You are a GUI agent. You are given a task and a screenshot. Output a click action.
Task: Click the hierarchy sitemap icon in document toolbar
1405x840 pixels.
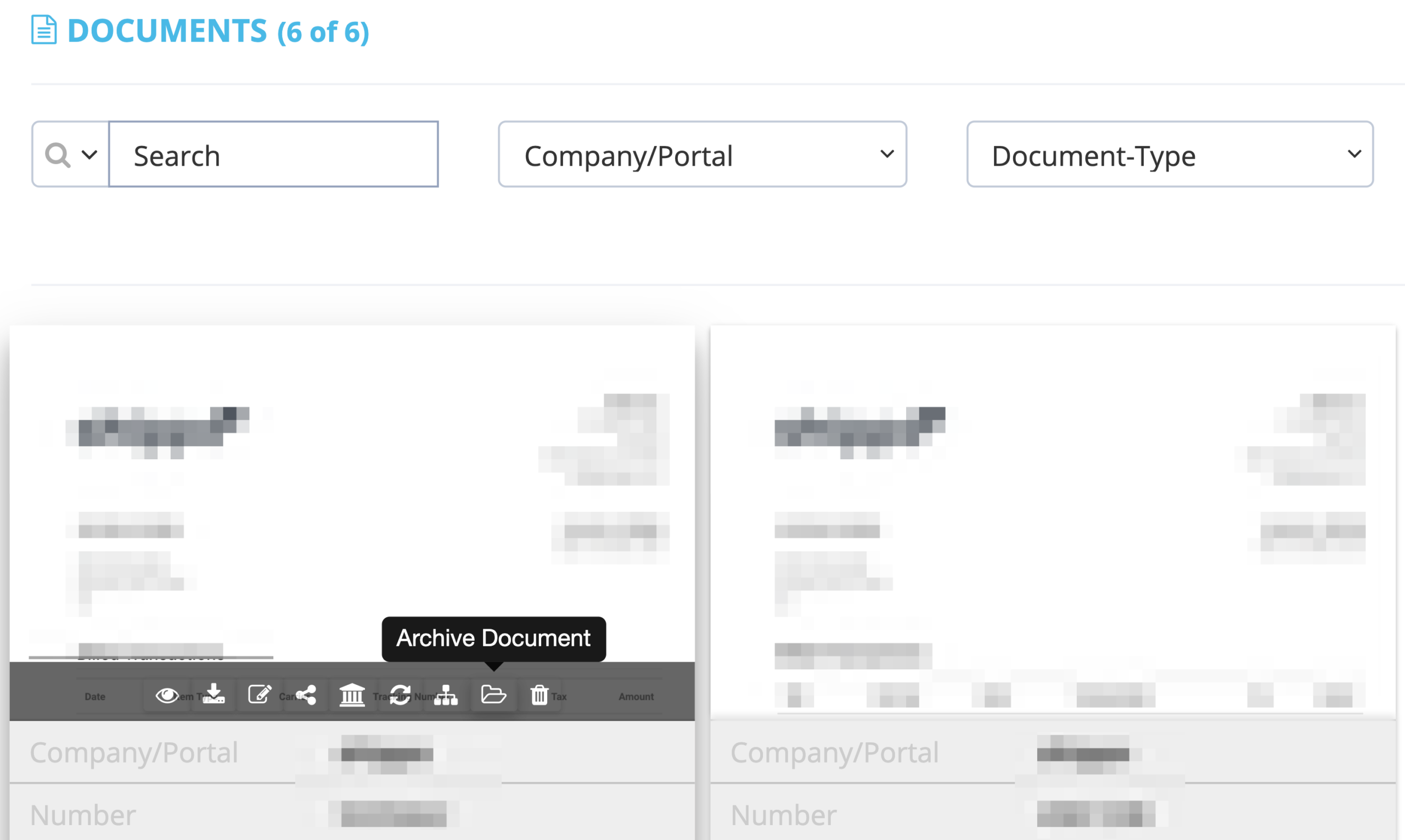click(446, 695)
